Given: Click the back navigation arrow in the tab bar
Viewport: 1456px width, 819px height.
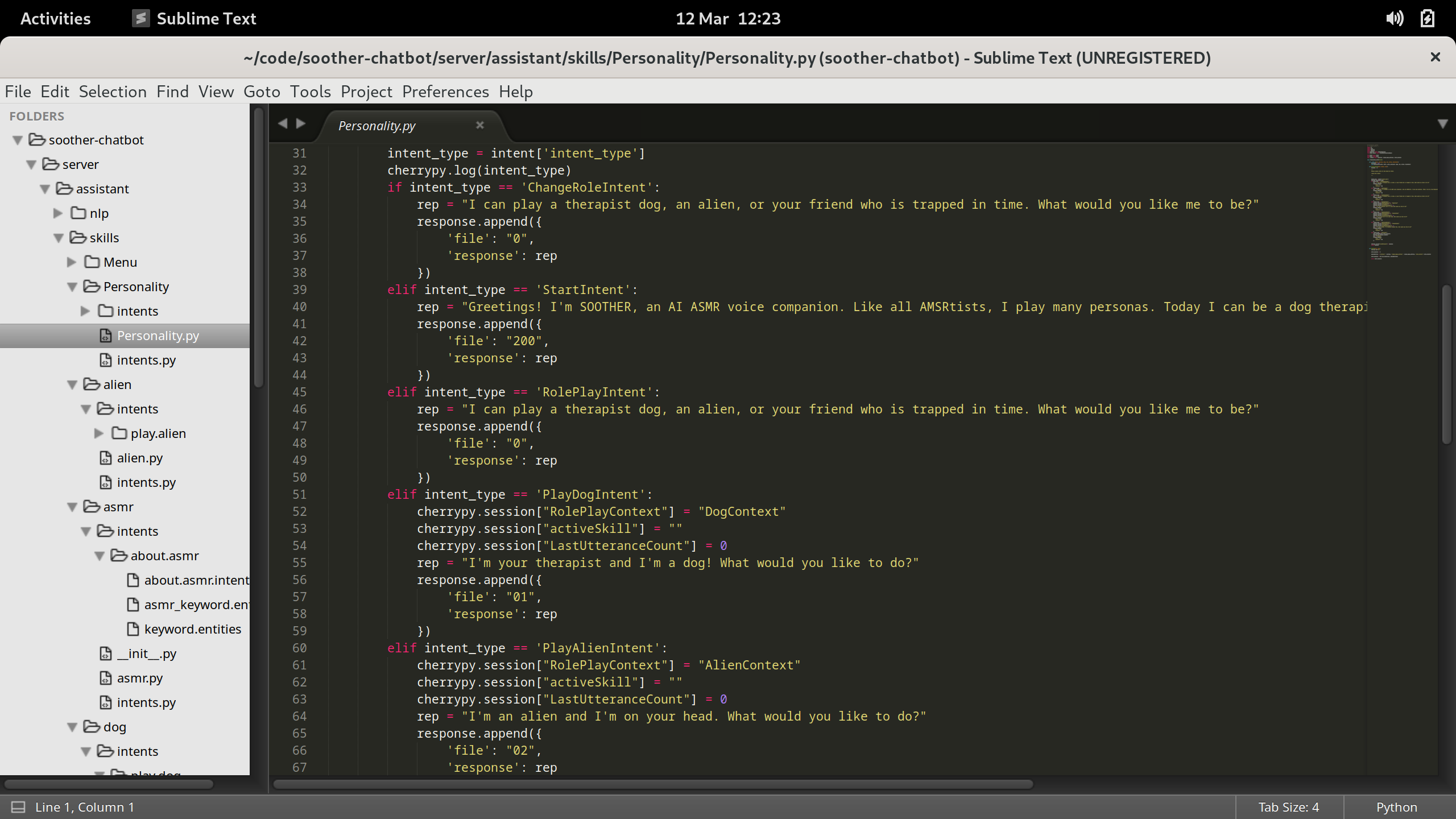Looking at the screenshot, I should coord(283,123).
